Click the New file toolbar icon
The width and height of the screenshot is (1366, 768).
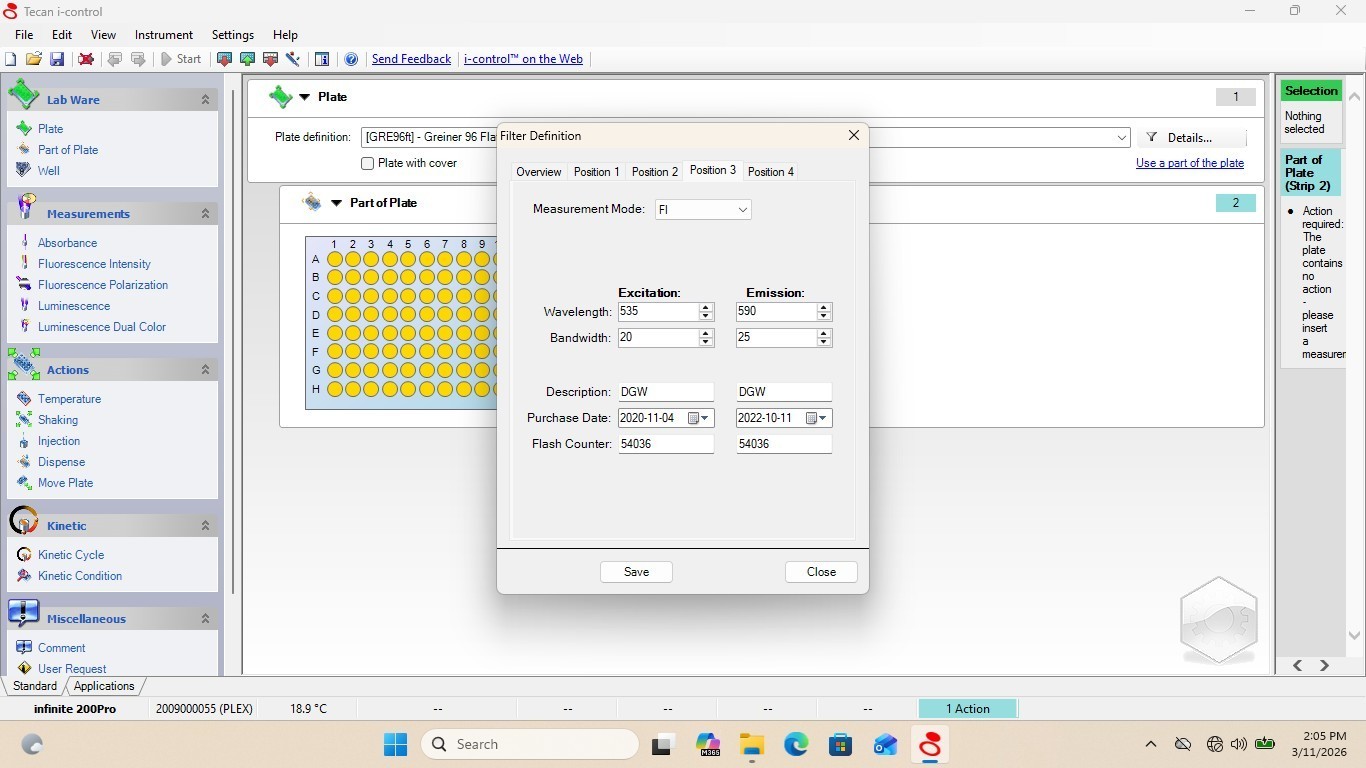point(11,59)
